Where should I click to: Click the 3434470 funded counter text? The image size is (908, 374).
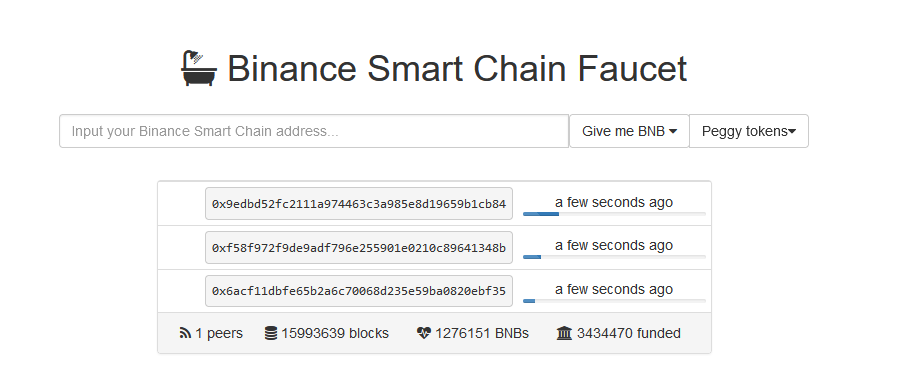tap(628, 333)
